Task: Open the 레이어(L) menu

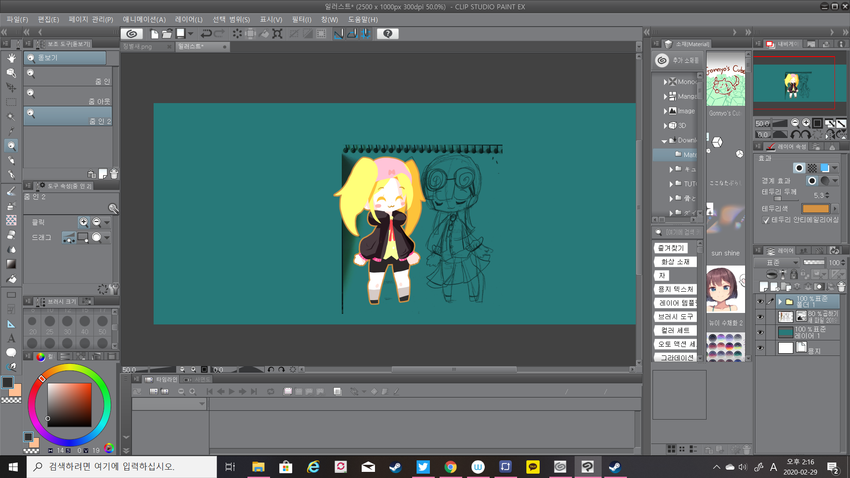Action: pyautogui.click(x=189, y=20)
